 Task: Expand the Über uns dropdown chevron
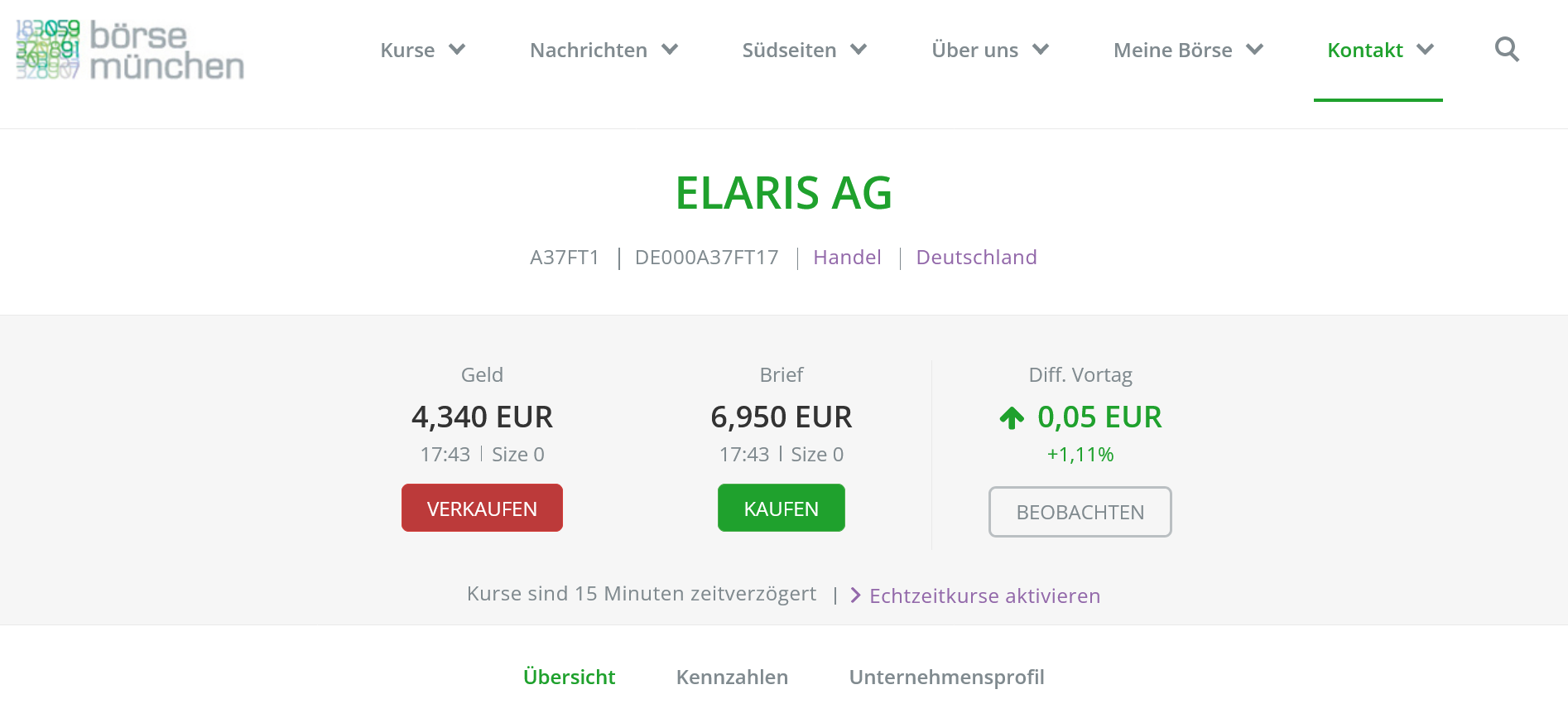(x=1041, y=50)
